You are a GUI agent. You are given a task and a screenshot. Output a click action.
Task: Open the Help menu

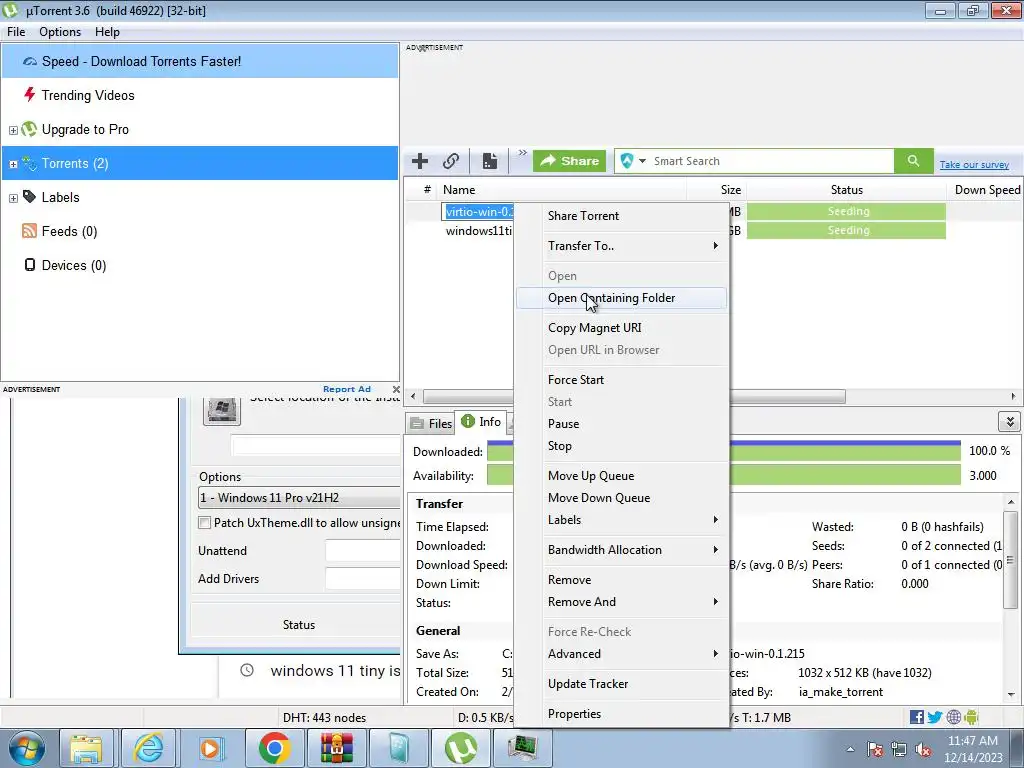tap(107, 32)
